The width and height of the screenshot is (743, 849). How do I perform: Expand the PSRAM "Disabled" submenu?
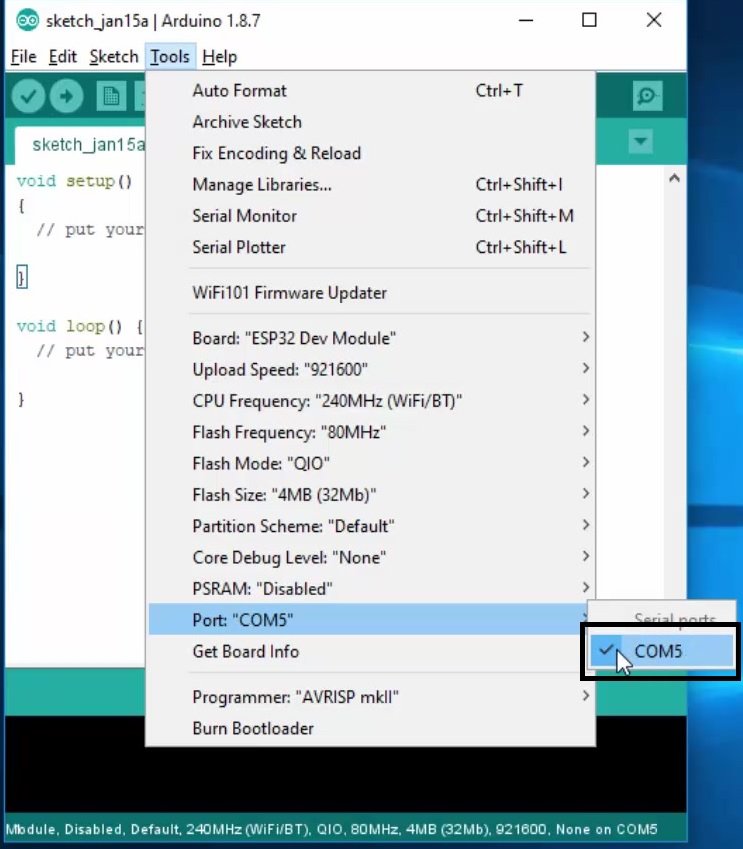(x=372, y=589)
